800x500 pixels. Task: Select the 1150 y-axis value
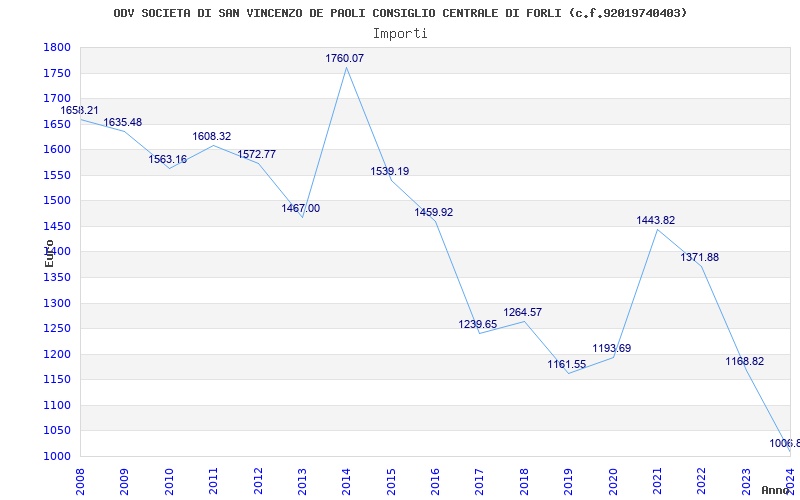[57, 380]
